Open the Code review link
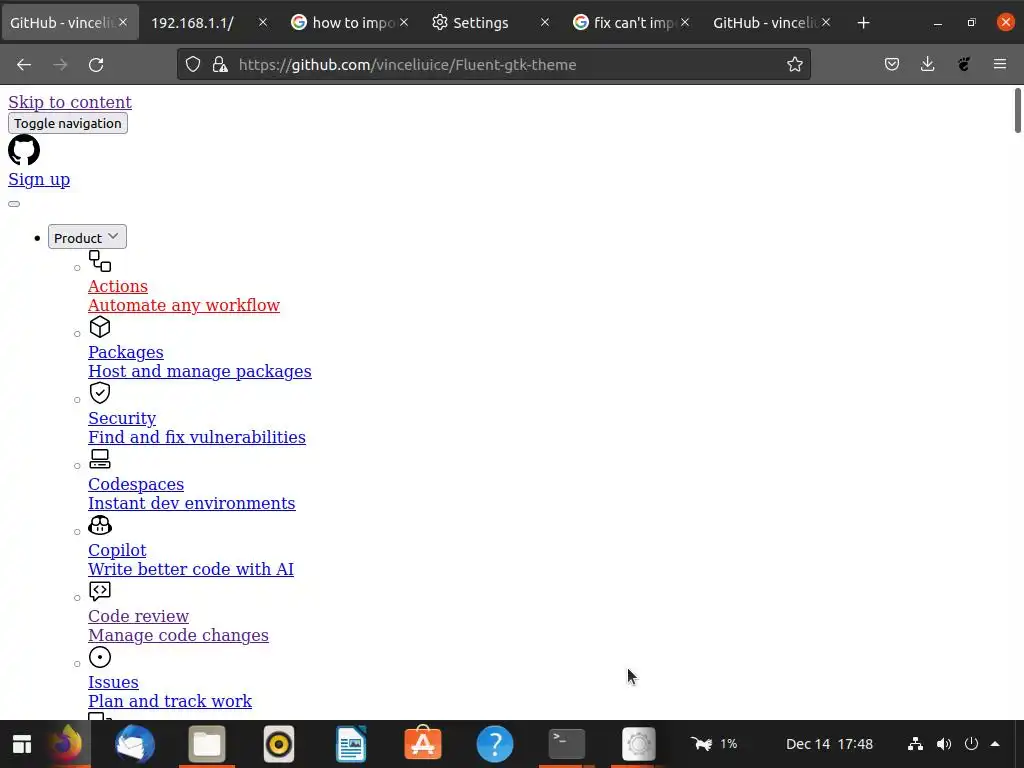This screenshot has width=1024, height=768. (138, 616)
